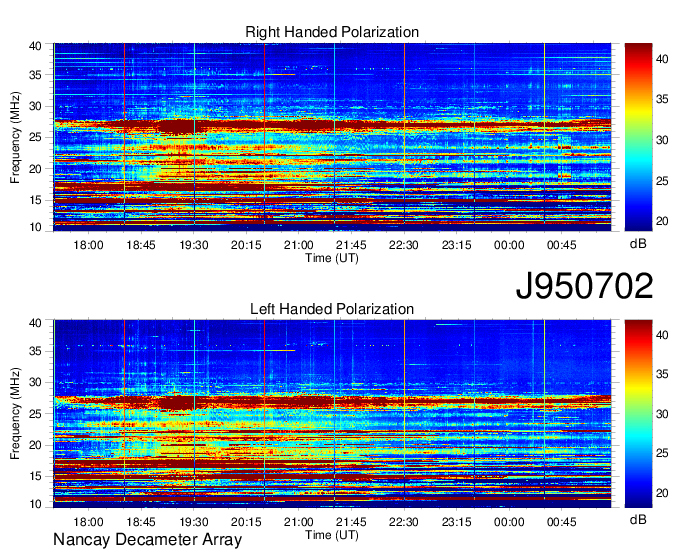
Task: Click the dB unit label under the Right Handed color bar
Action: pos(638,244)
